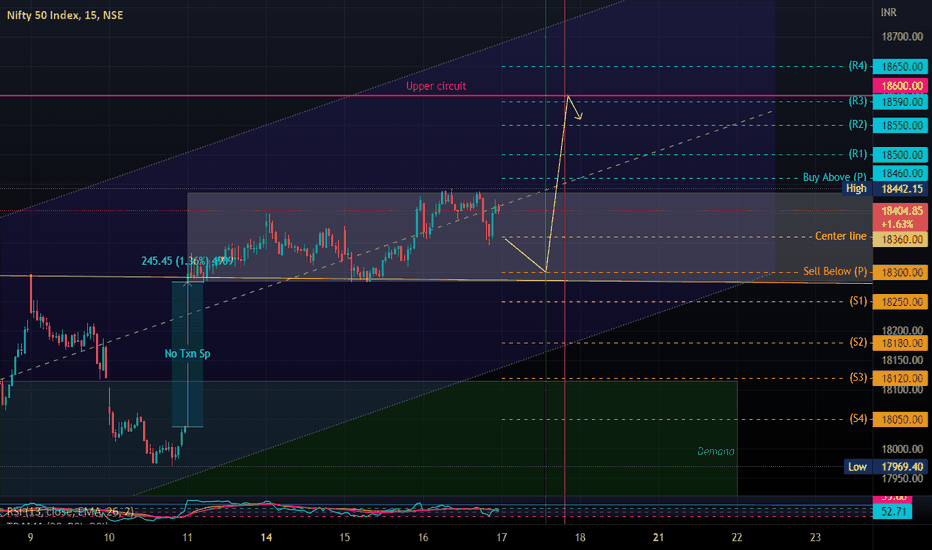Click date 23 on time axis
The height and width of the screenshot is (550, 932).
click(816, 538)
